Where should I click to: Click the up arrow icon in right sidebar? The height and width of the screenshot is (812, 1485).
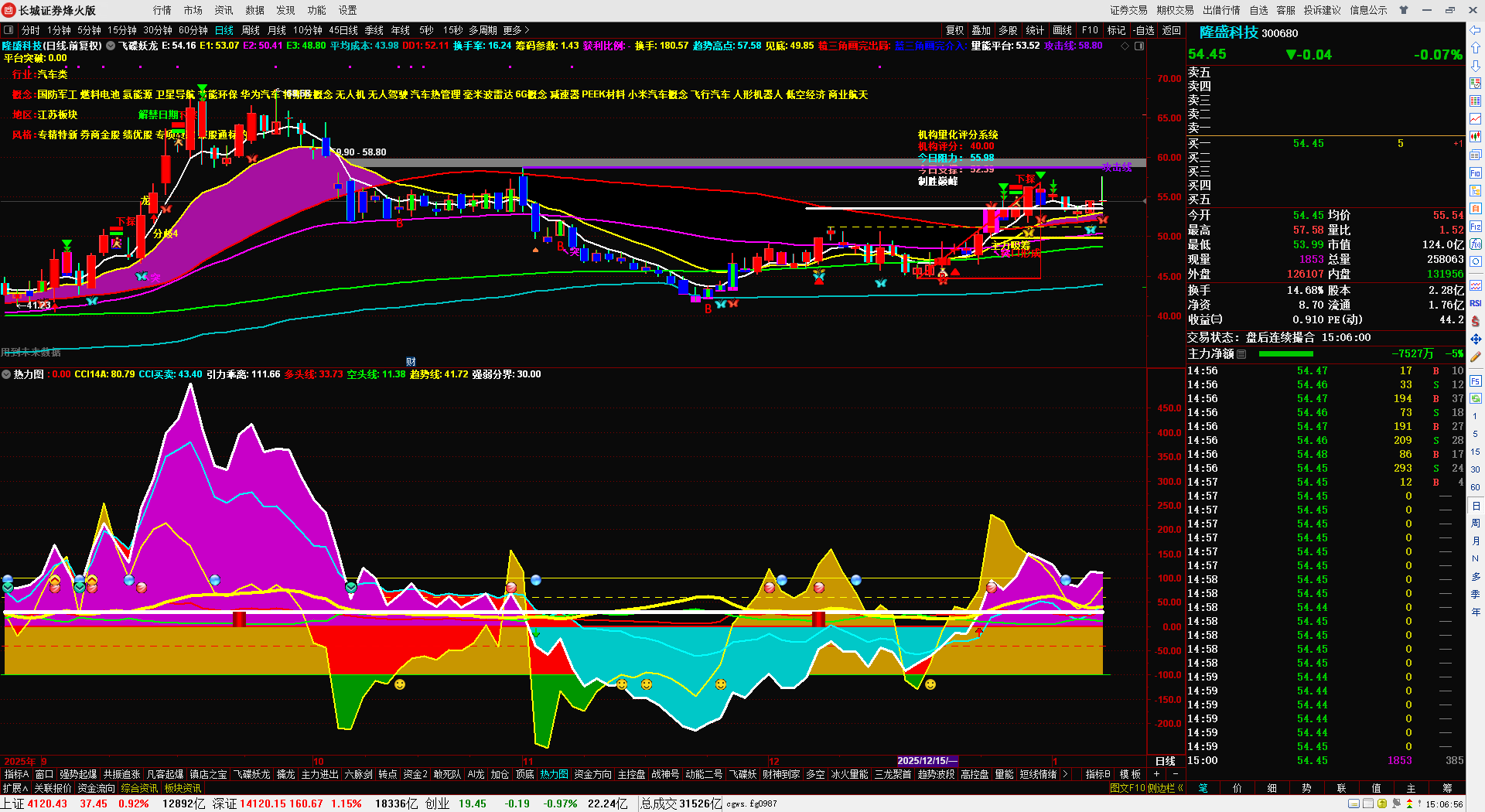1476,48
